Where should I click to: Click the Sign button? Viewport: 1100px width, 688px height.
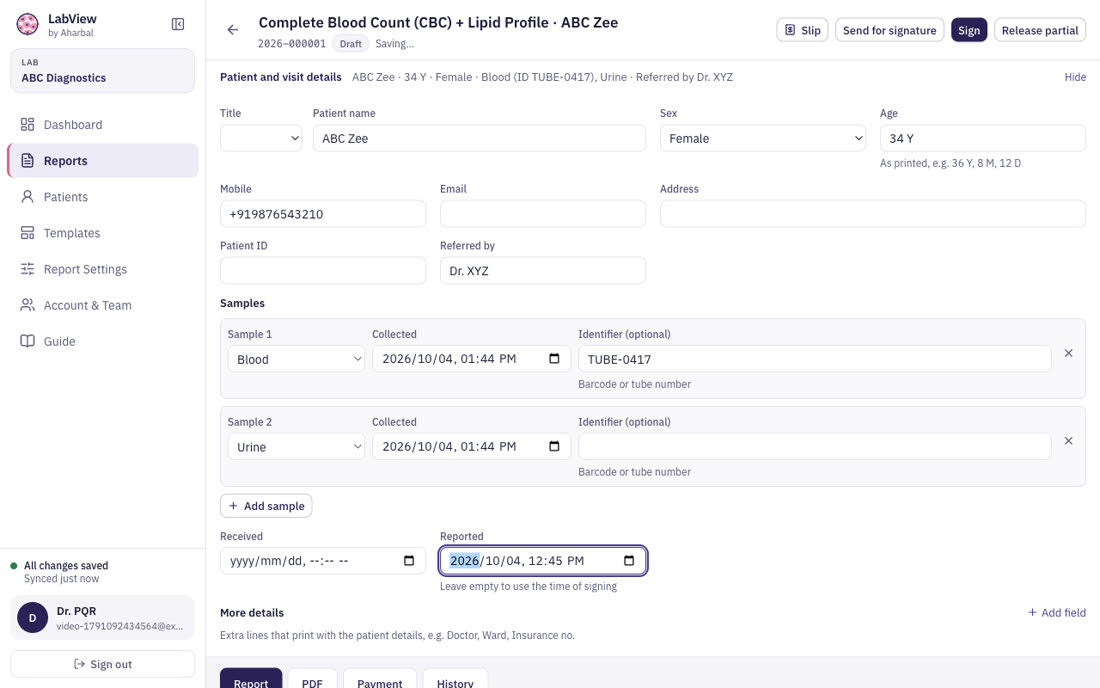(969, 30)
